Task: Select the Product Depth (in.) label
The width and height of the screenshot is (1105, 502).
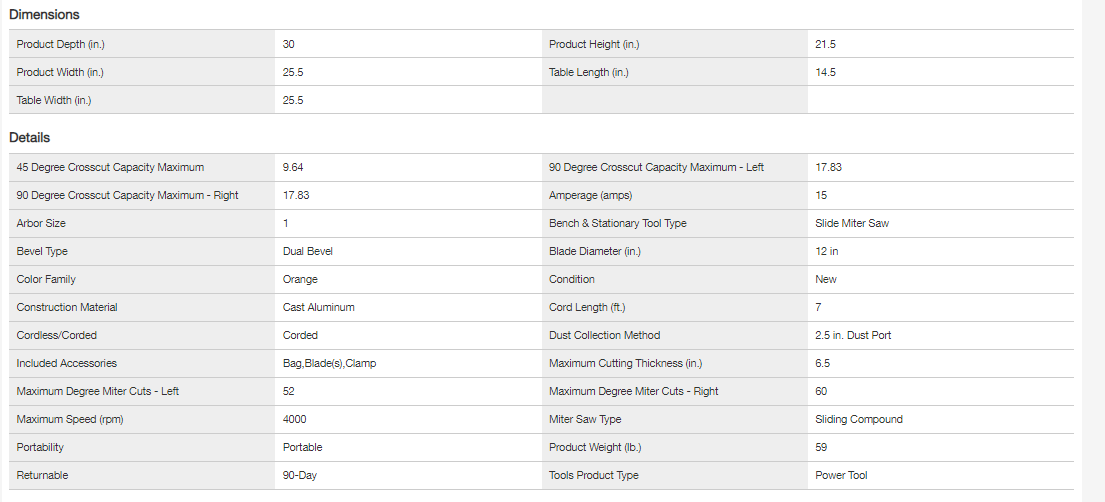Action: pyautogui.click(x=60, y=45)
